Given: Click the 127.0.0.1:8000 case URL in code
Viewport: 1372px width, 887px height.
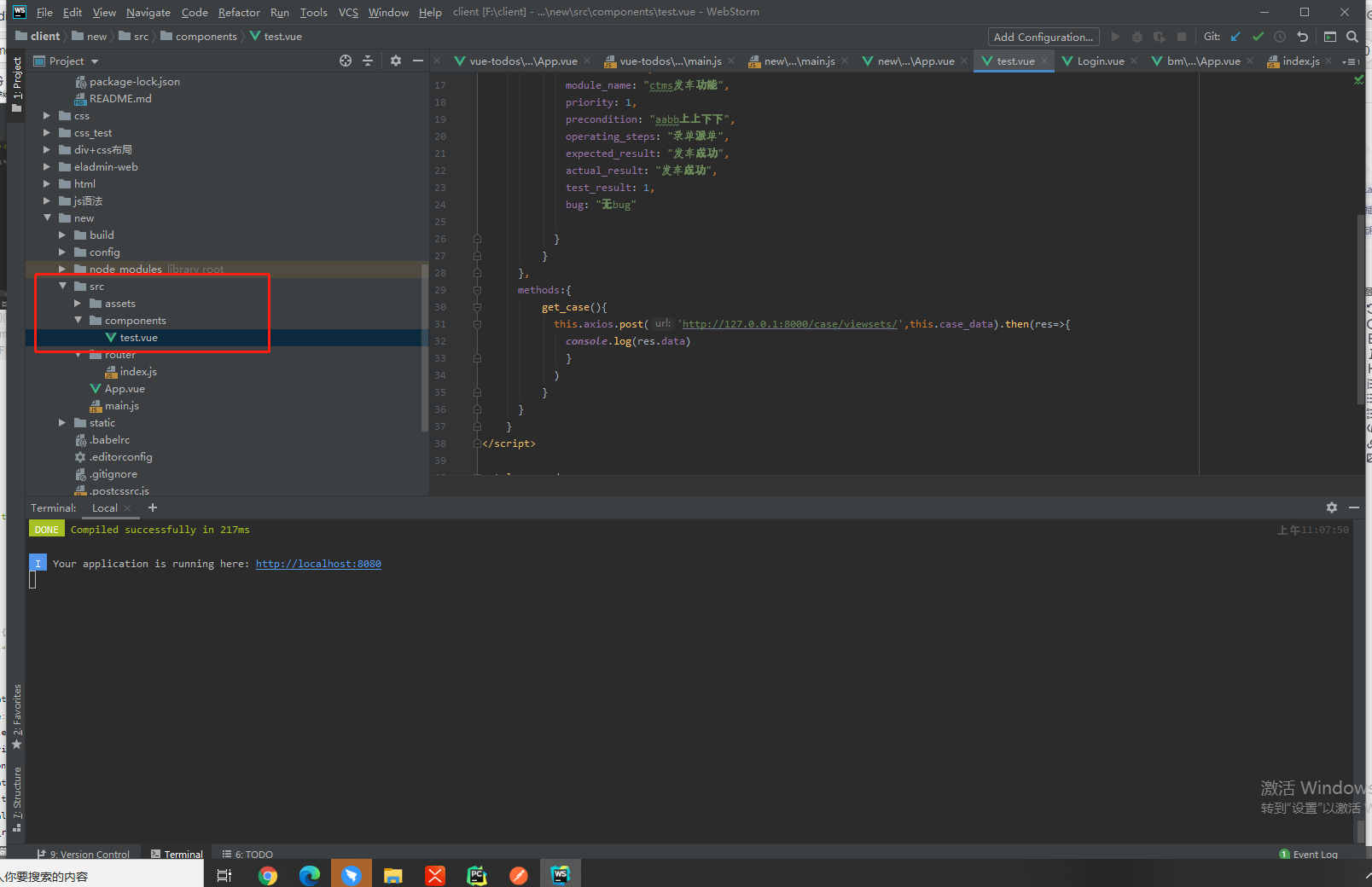Looking at the screenshot, I should 790,324.
